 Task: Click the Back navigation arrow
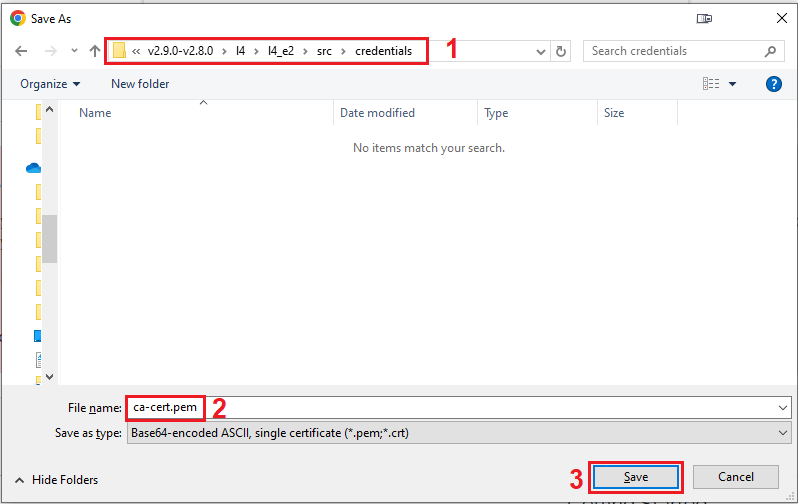(20, 51)
